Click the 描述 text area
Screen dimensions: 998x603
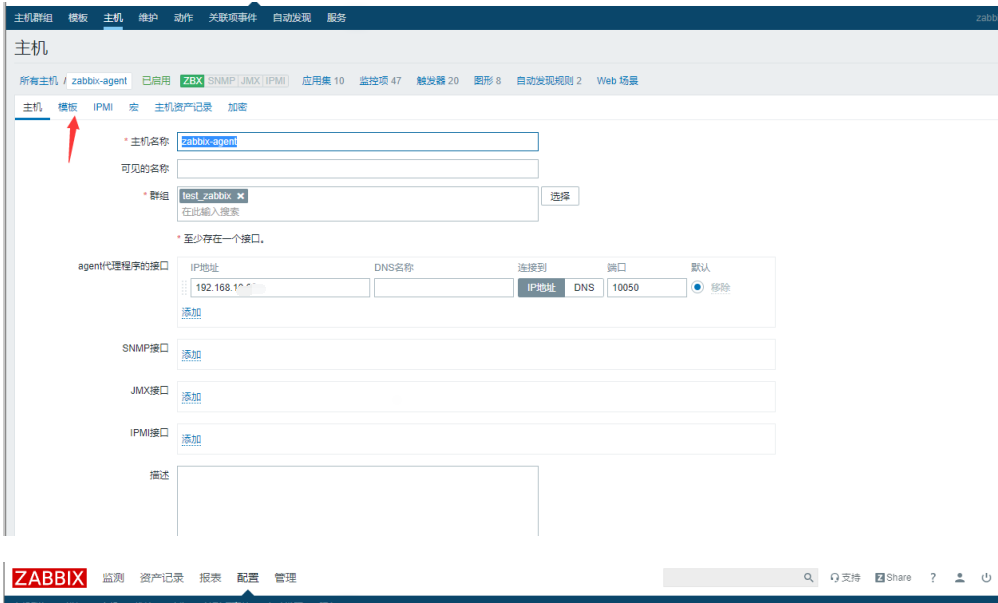(358, 500)
